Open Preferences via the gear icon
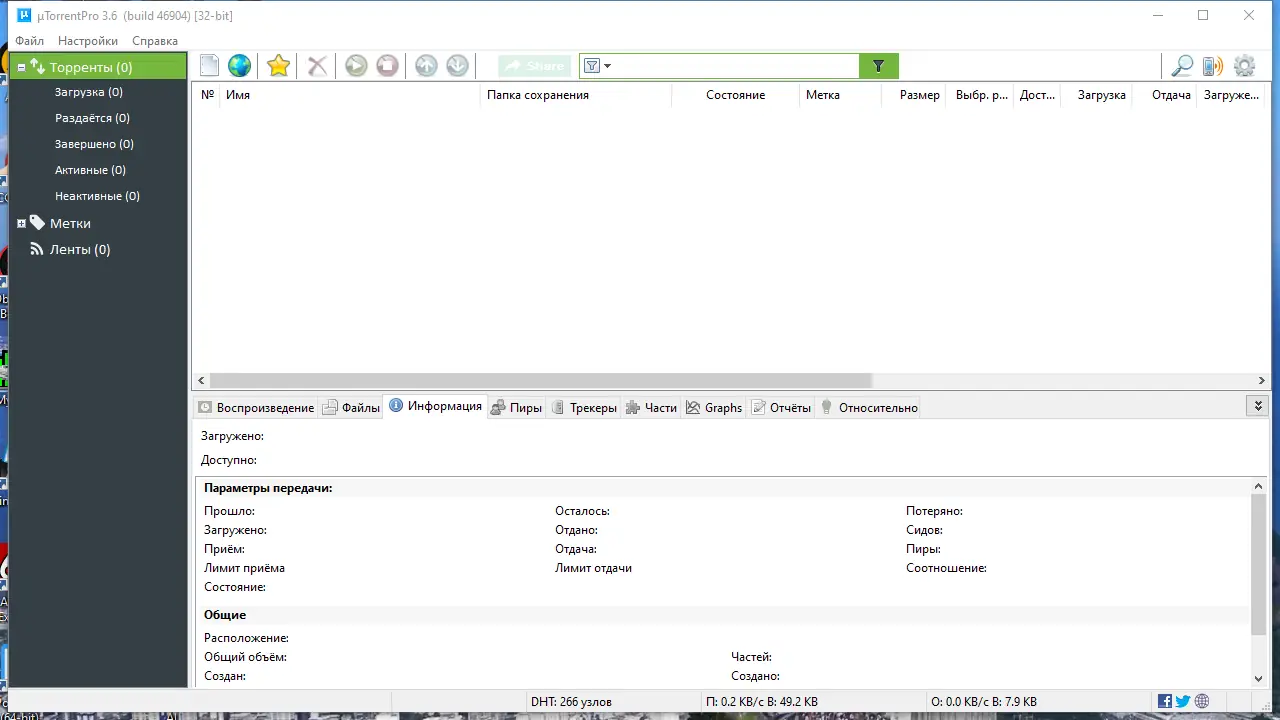The height and width of the screenshot is (720, 1280). [1244, 66]
